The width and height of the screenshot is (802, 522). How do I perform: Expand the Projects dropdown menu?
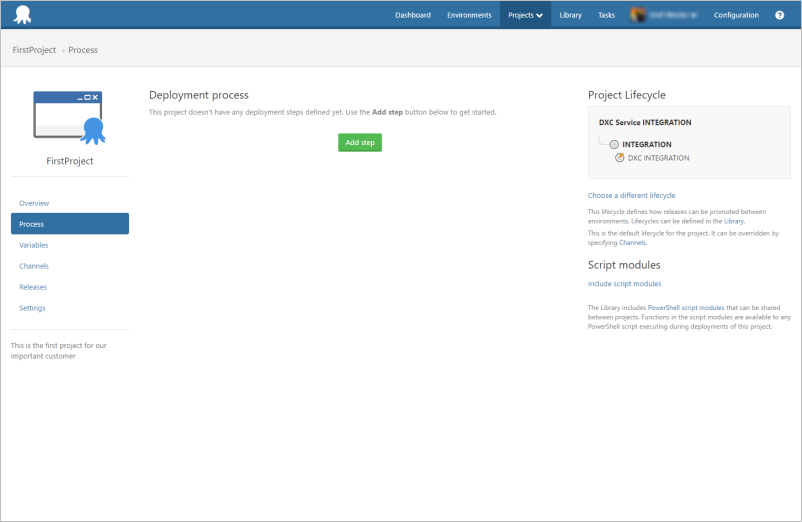click(525, 15)
